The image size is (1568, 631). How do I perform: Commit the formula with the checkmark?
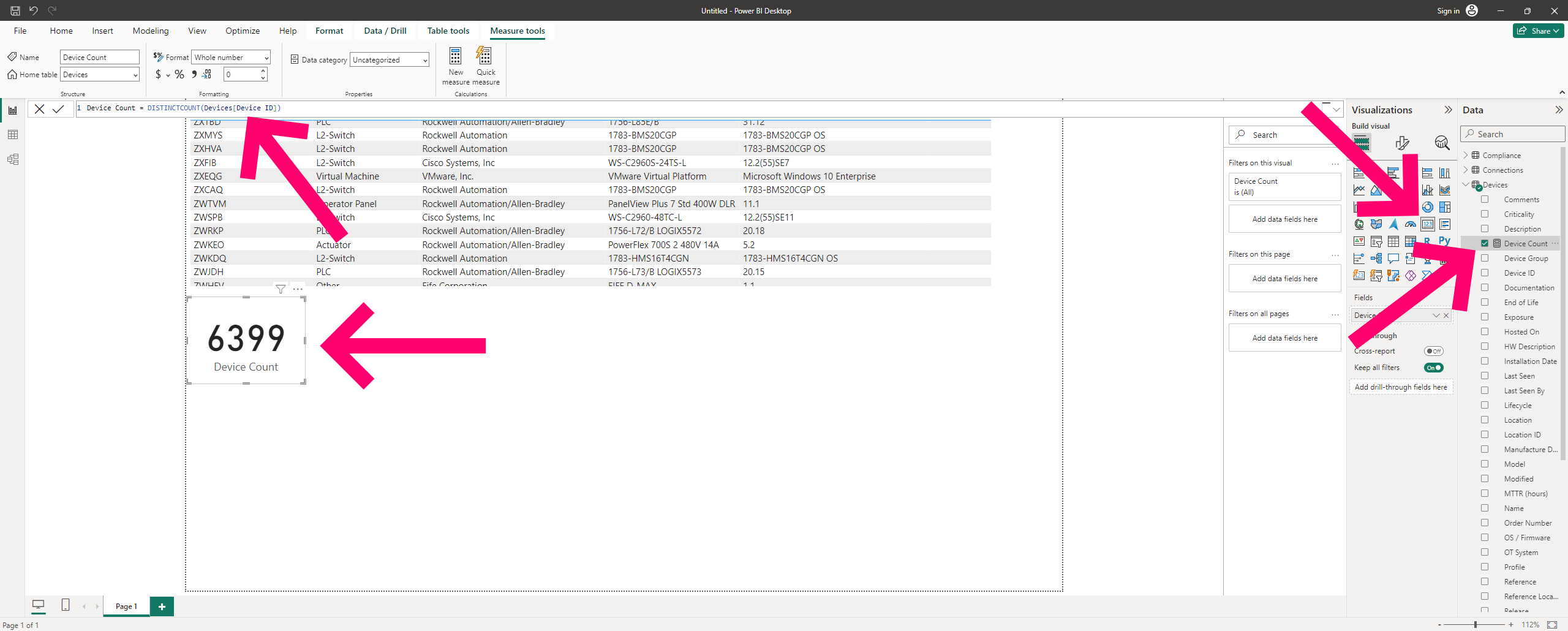click(x=58, y=108)
